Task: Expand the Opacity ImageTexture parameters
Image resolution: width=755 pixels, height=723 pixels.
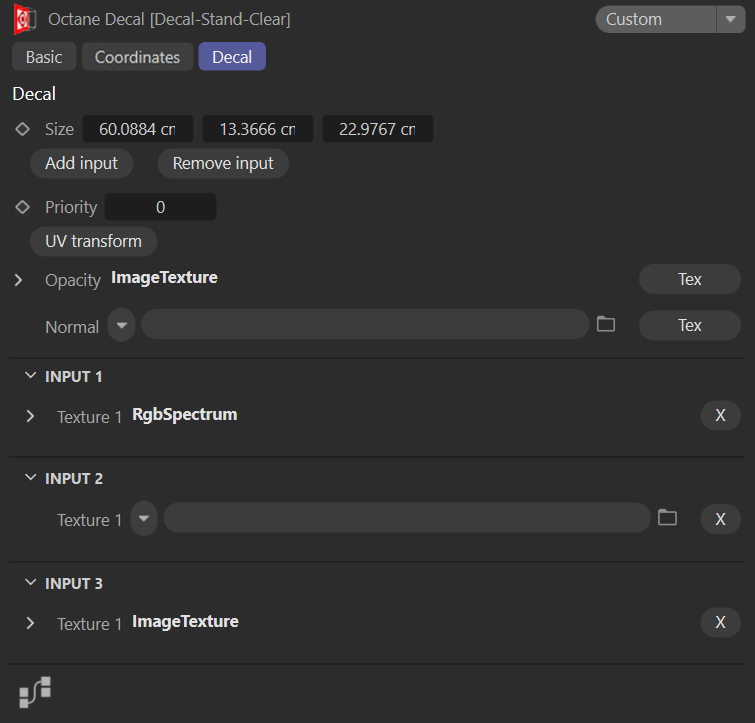Action: tap(19, 280)
